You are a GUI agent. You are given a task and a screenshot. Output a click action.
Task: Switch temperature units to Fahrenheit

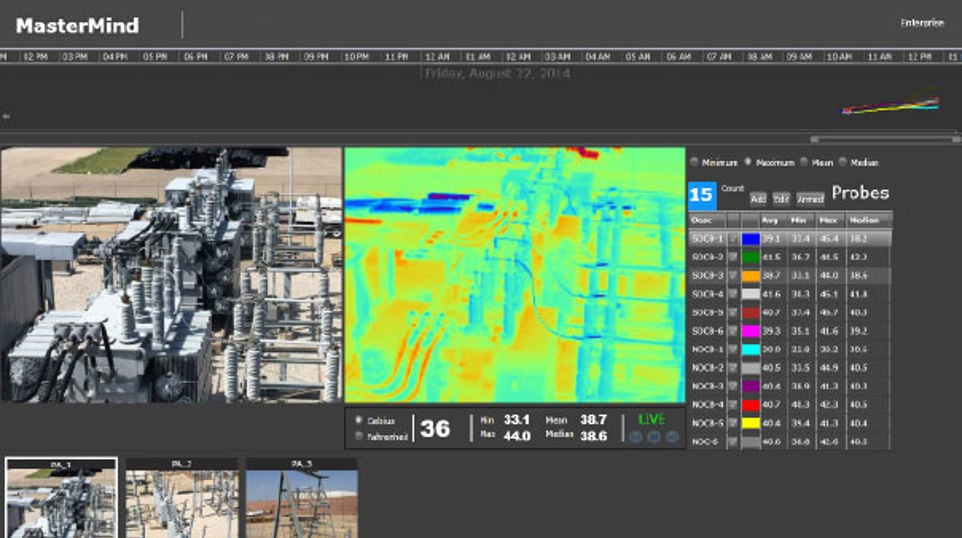tap(358, 436)
